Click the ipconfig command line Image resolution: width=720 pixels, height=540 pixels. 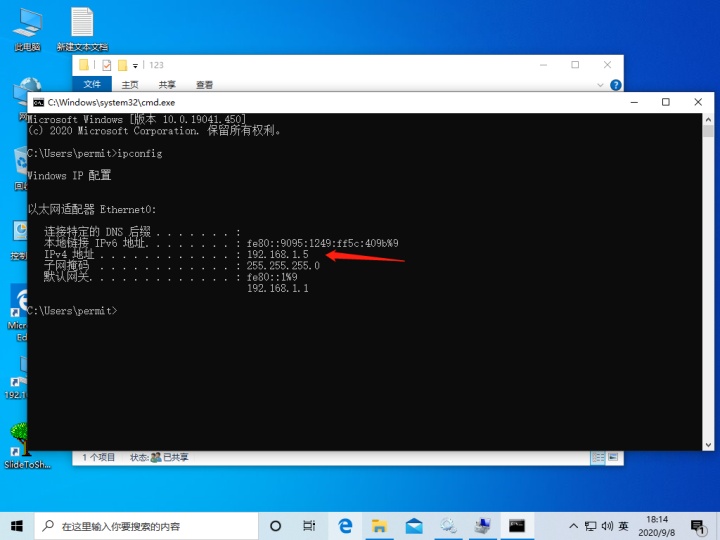click(95, 153)
